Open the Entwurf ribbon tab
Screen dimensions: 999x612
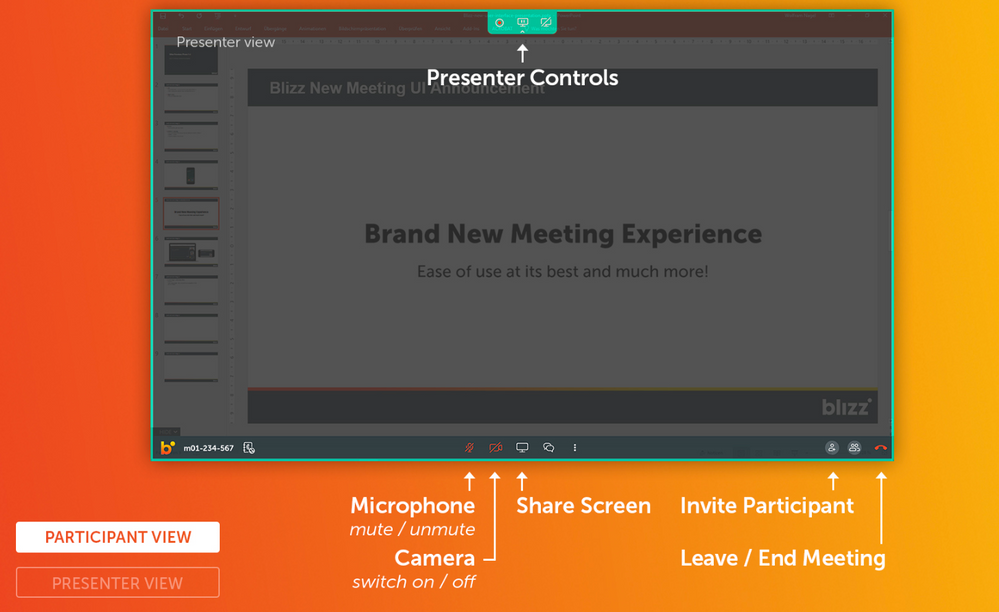click(x=243, y=29)
